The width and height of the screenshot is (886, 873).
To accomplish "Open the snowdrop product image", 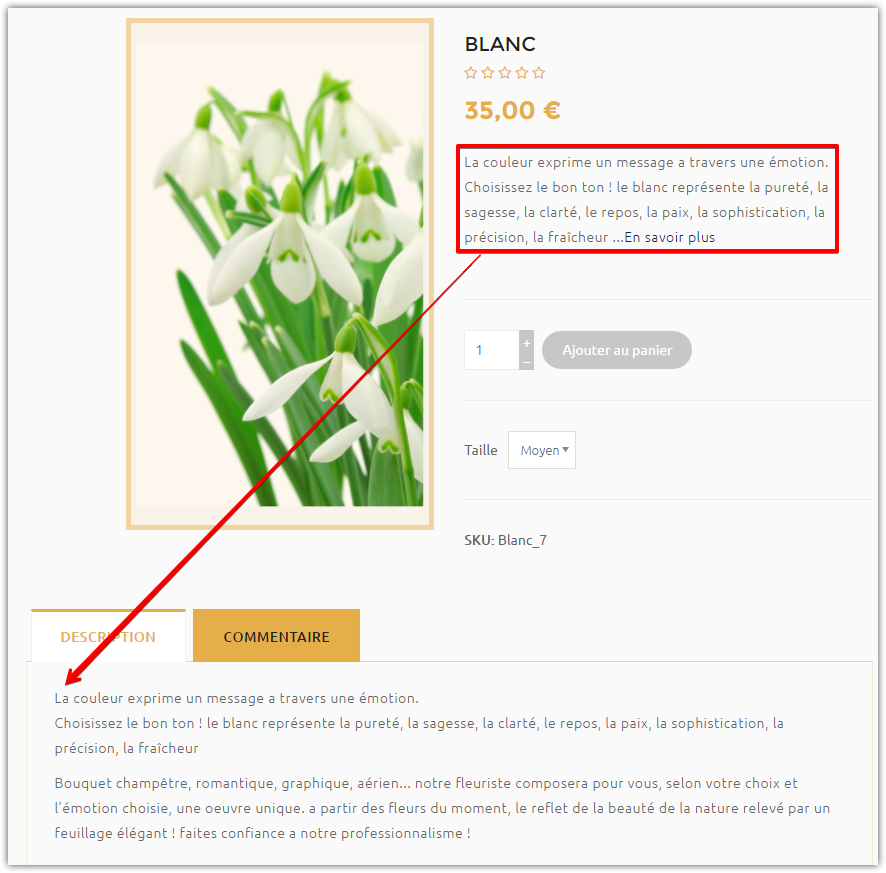I will pyautogui.click(x=280, y=274).
